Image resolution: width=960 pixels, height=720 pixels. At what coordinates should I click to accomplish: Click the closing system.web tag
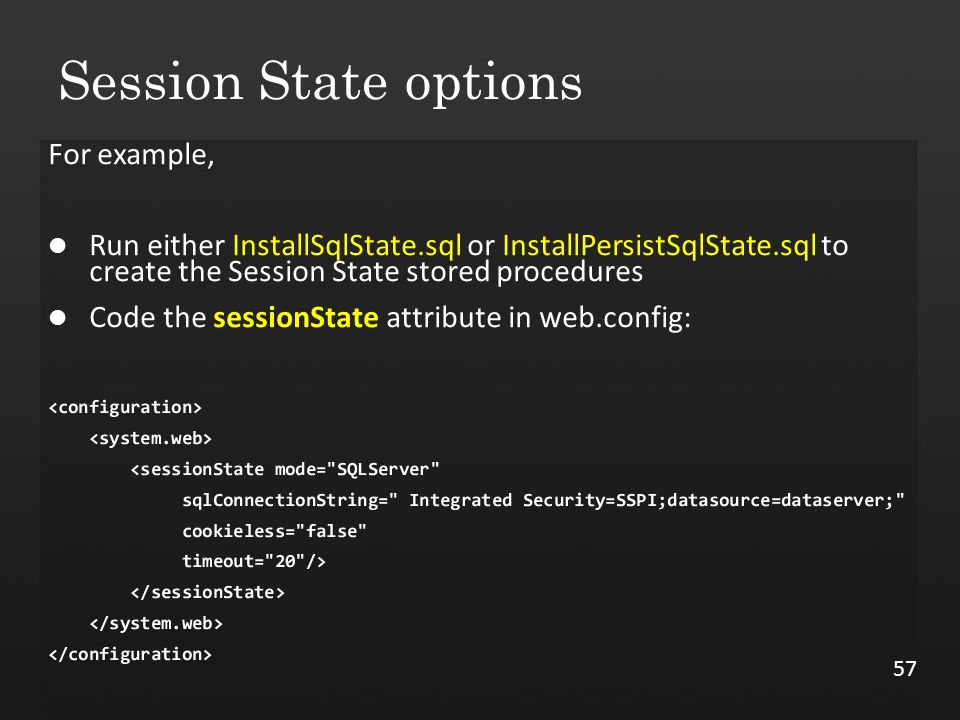pos(156,623)
